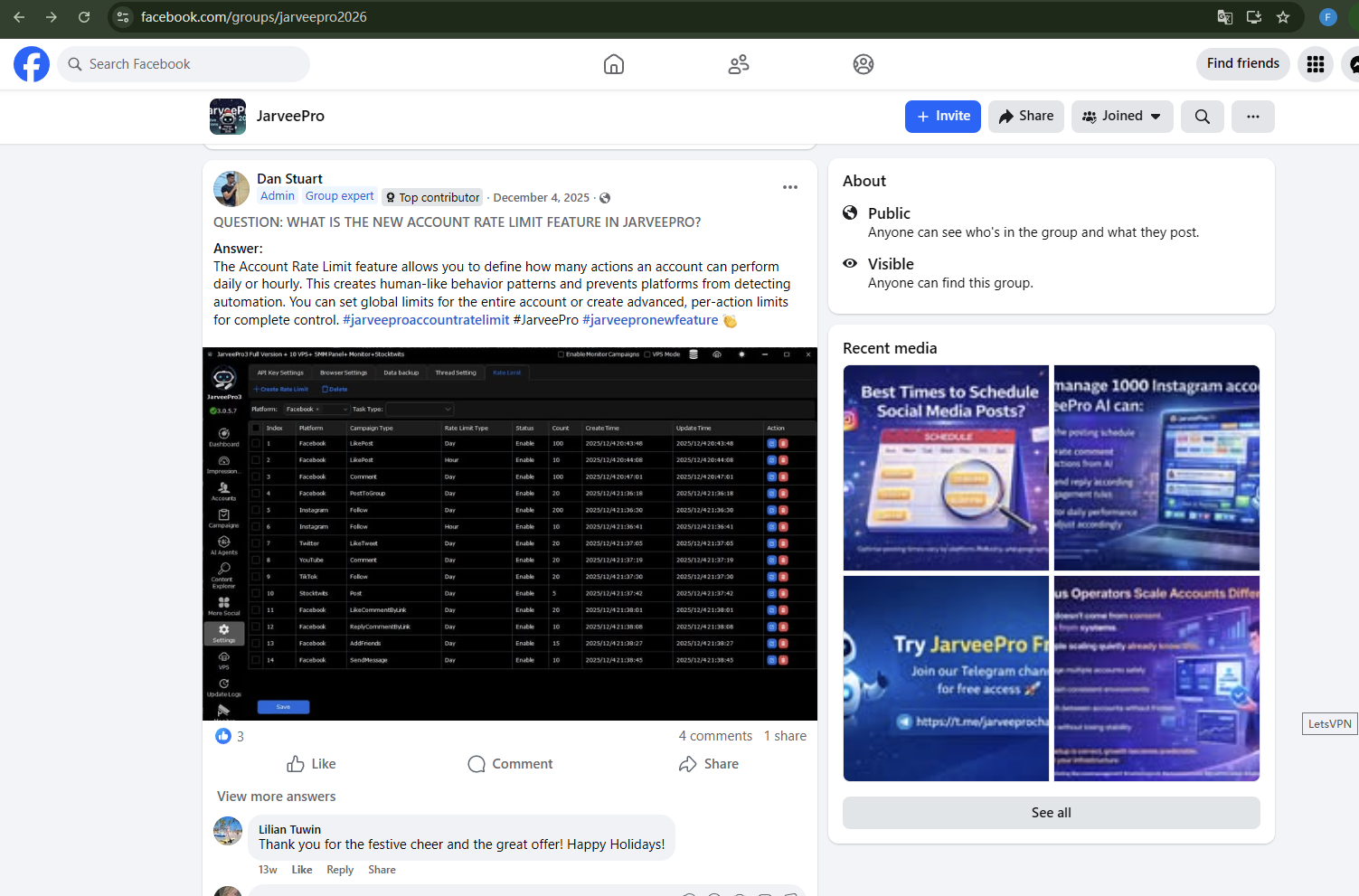Screen dimensions: 1359x896
Task: Click the Invite button
Action: point(943,117)
